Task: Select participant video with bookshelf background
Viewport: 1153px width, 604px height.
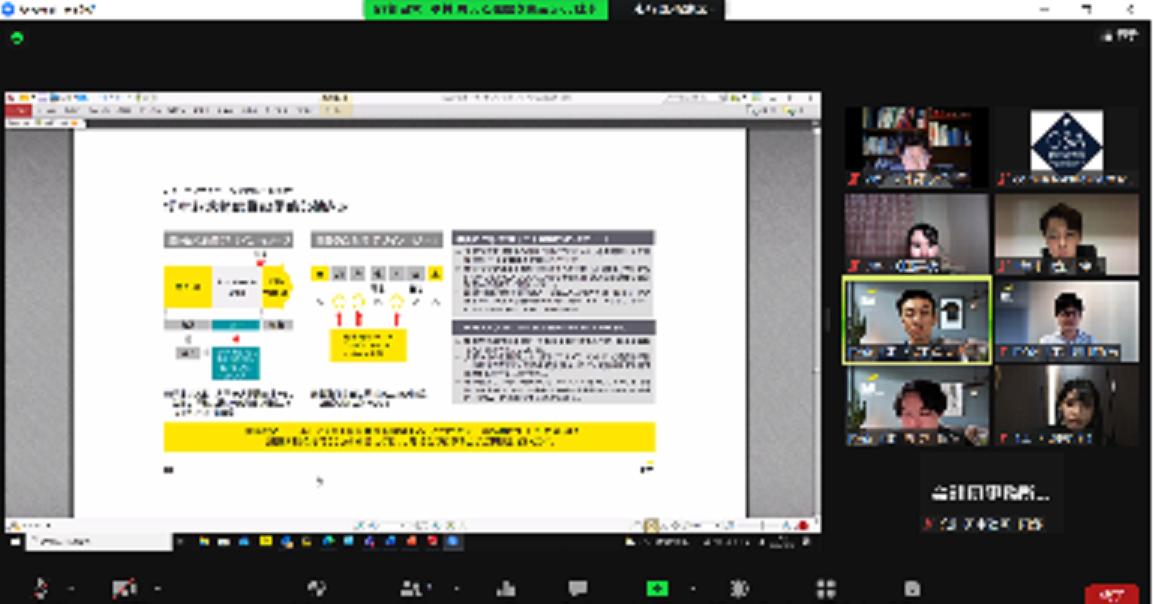Action: (x=916, y=147)
